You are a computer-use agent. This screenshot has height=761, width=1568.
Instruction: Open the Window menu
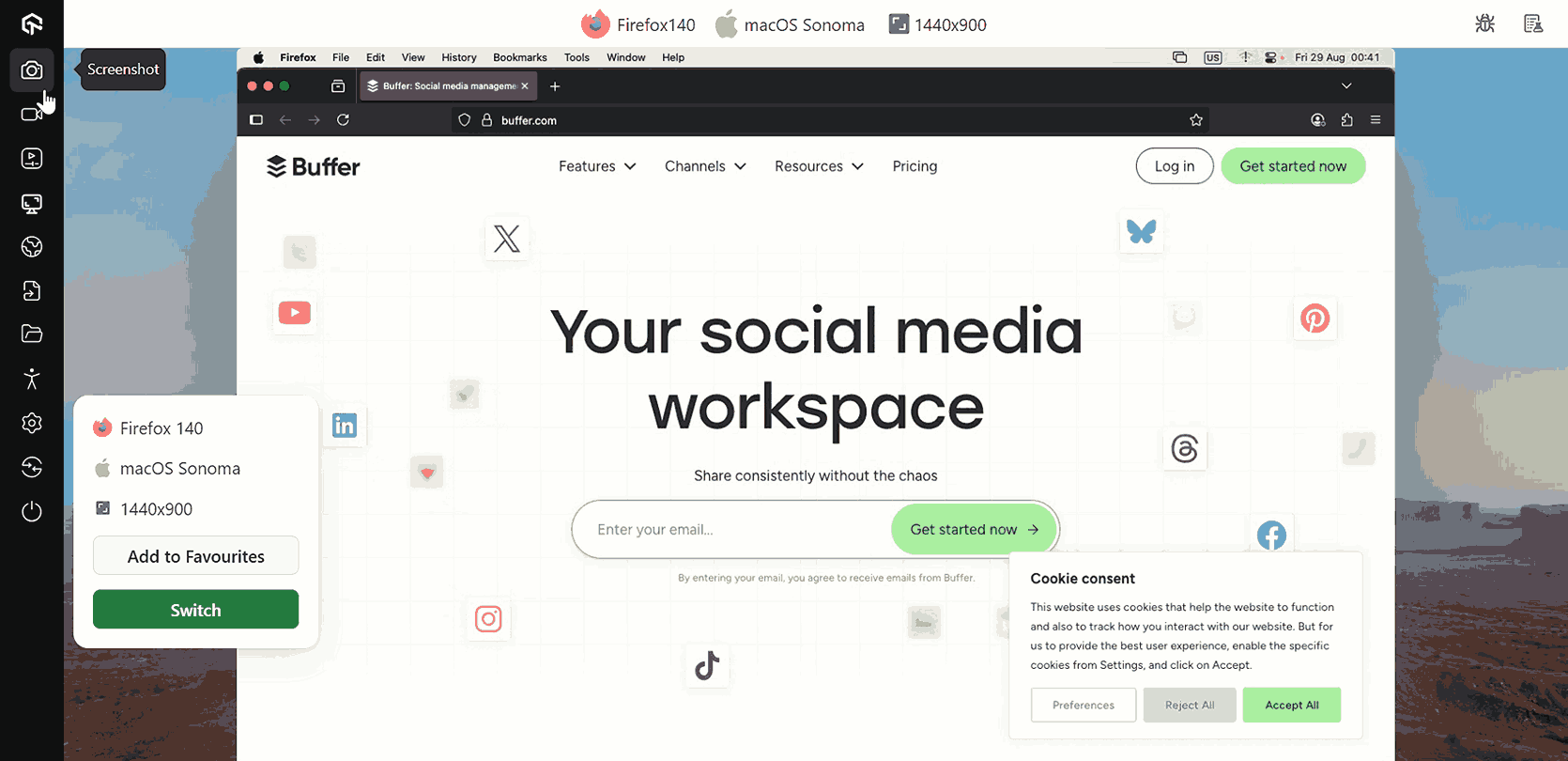click(x=626, y=57)
